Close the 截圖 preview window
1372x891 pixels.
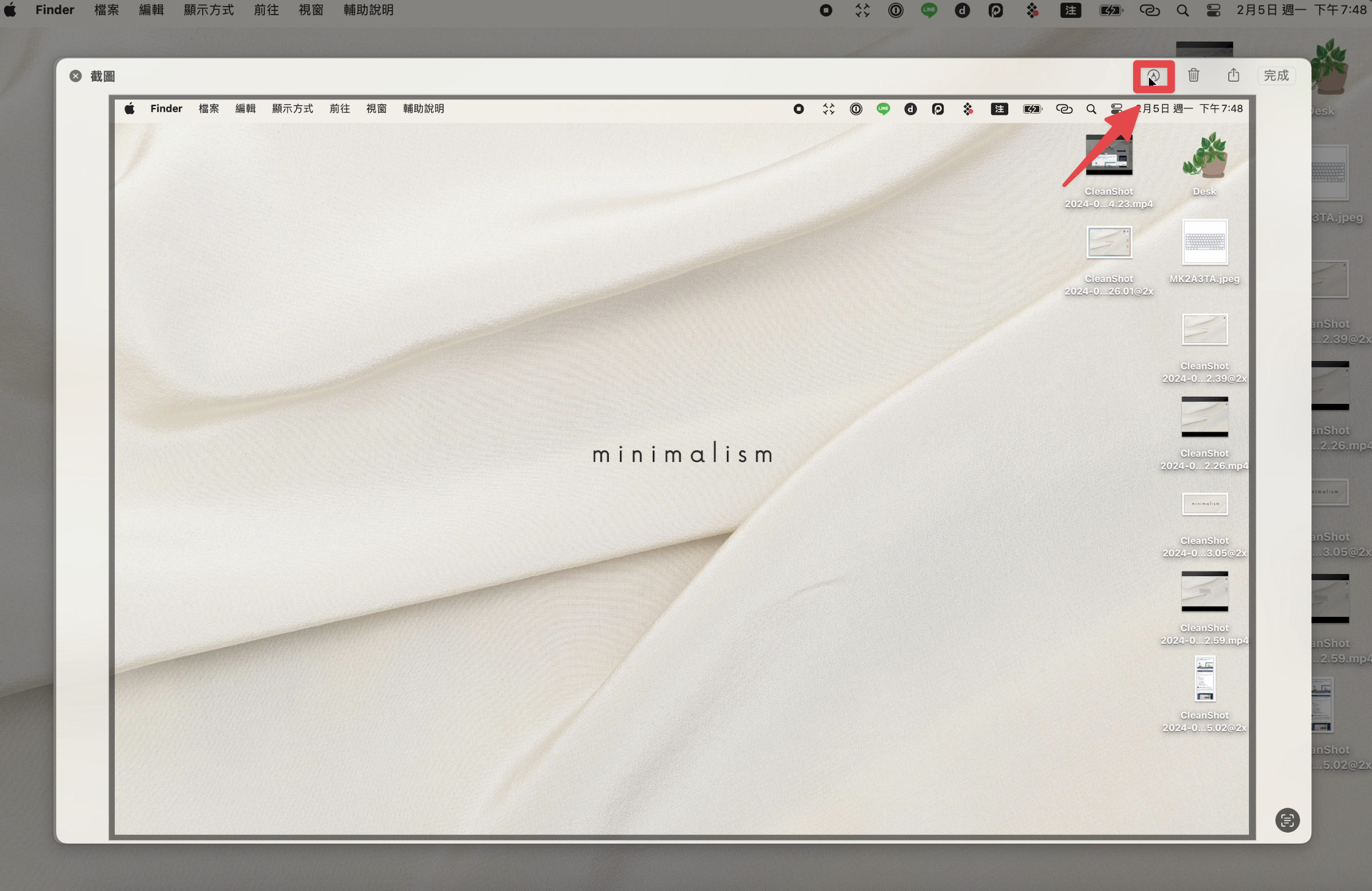(x=76, y=76)
